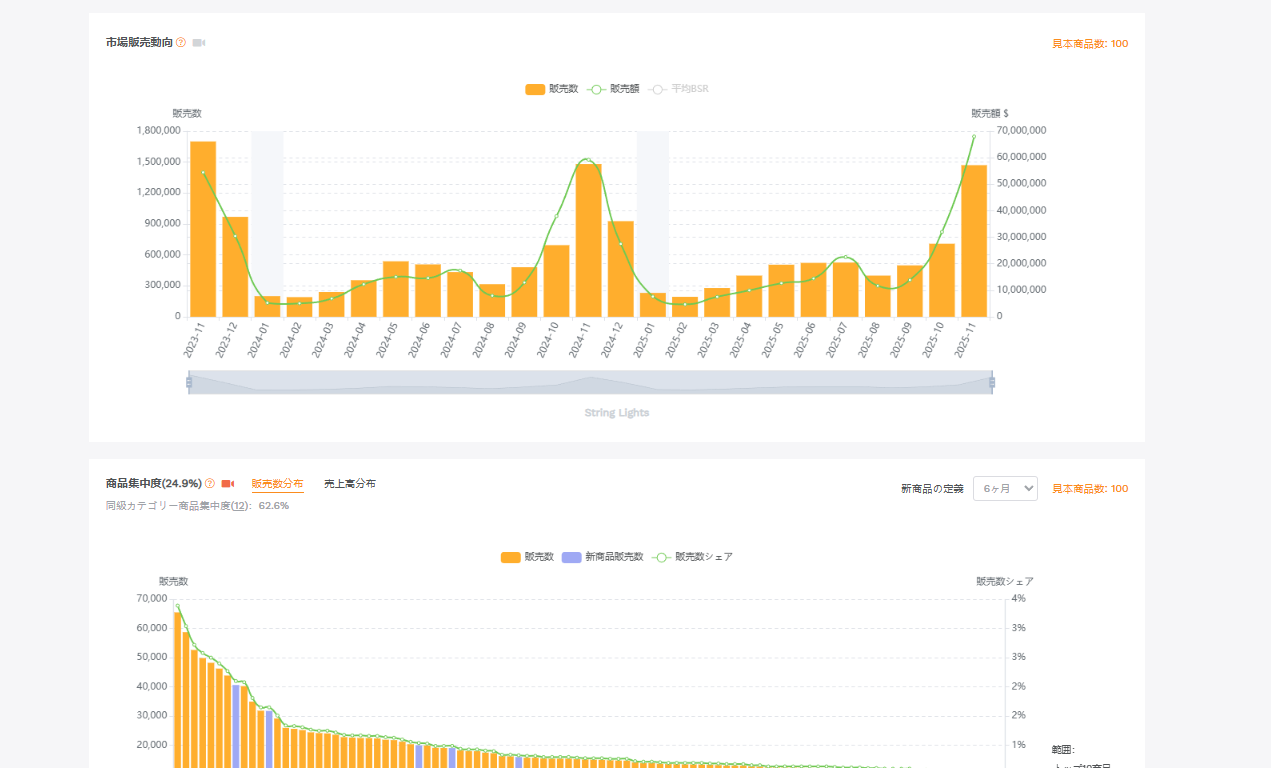Click 見本商品数: 100 in market trend panel
1271x768 pixels.
click(1089, 44)
